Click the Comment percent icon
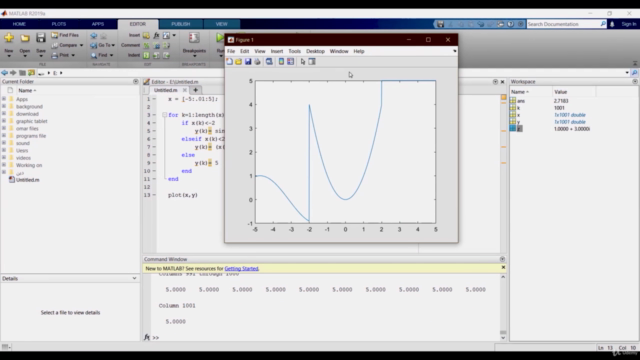 point(146,45)
